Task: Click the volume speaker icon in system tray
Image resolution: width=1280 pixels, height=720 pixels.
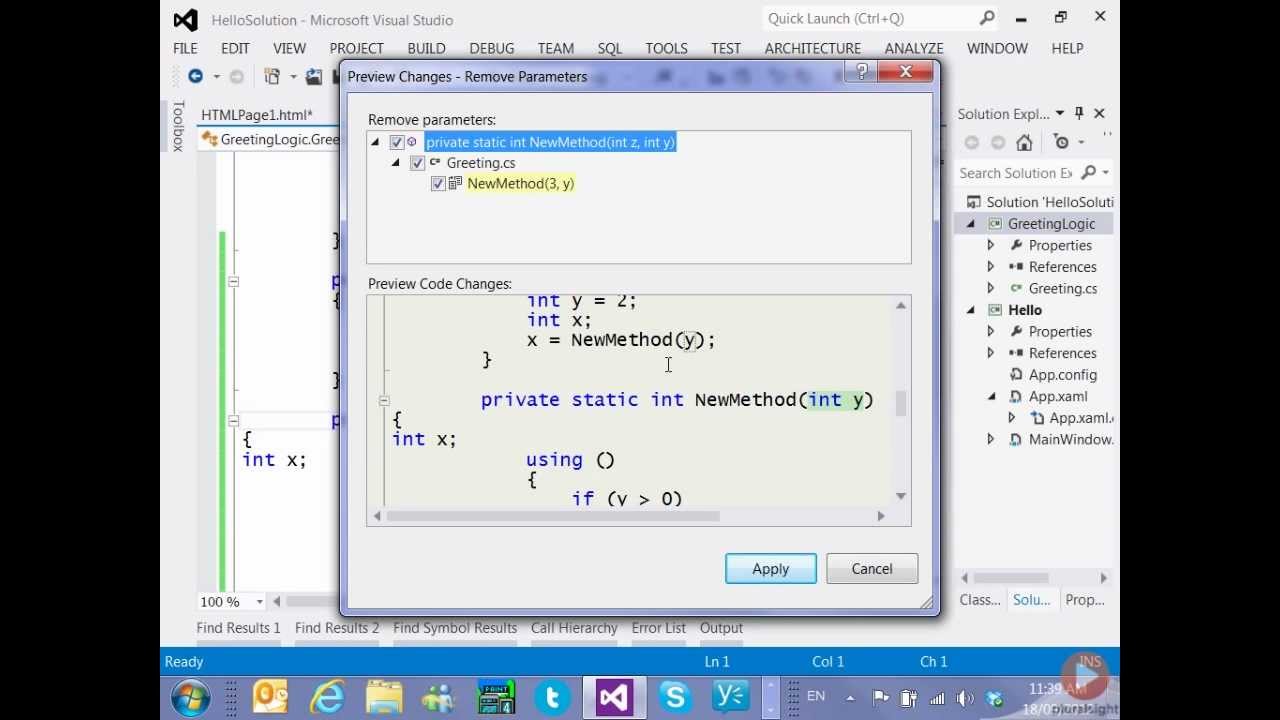Action: (x=965, y=698)
